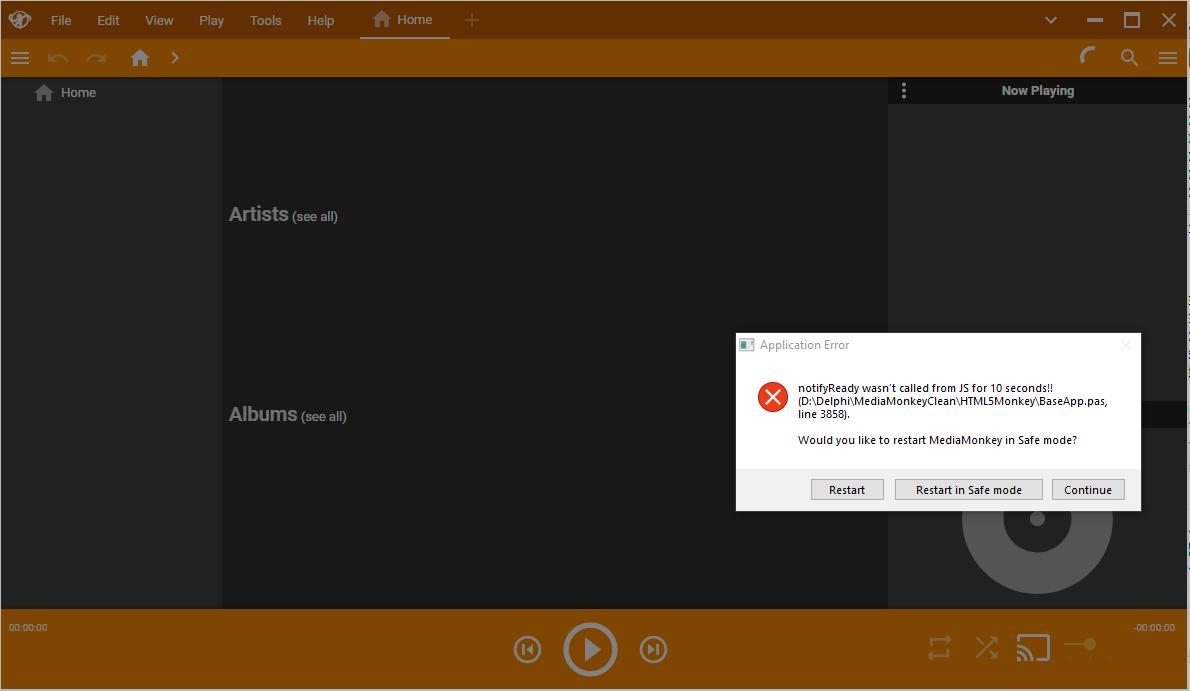
Task: Click Continue in the error dialog
Action: click(x=1087, y=489)
